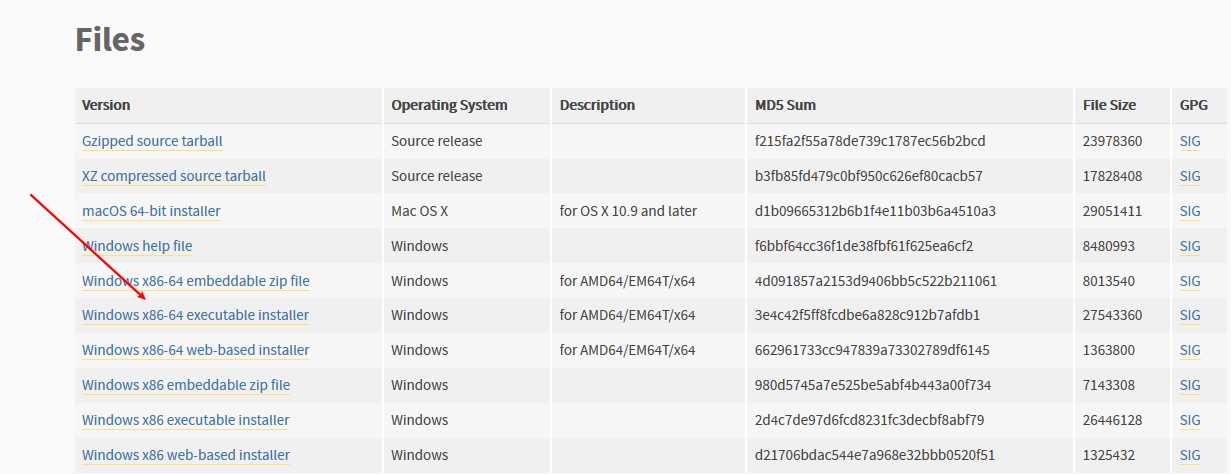
Task: Click SIG link for macOS 64-bit installer
Action: tap(1190, 211)
